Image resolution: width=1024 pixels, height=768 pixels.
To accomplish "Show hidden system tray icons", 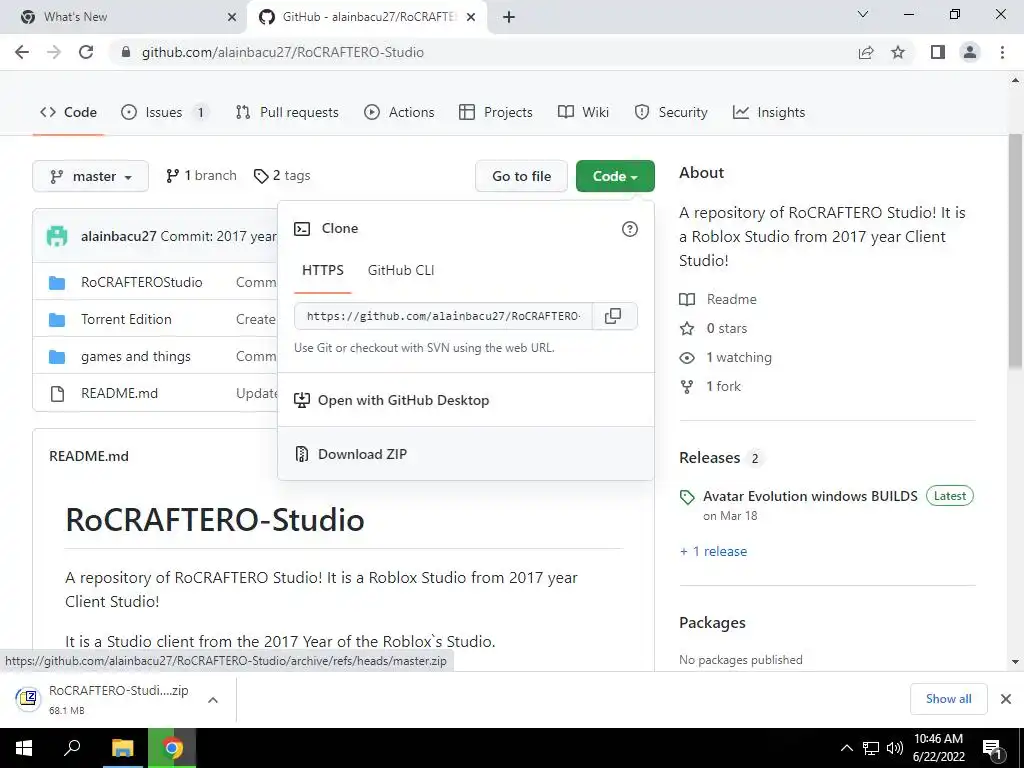I will 846,748.
